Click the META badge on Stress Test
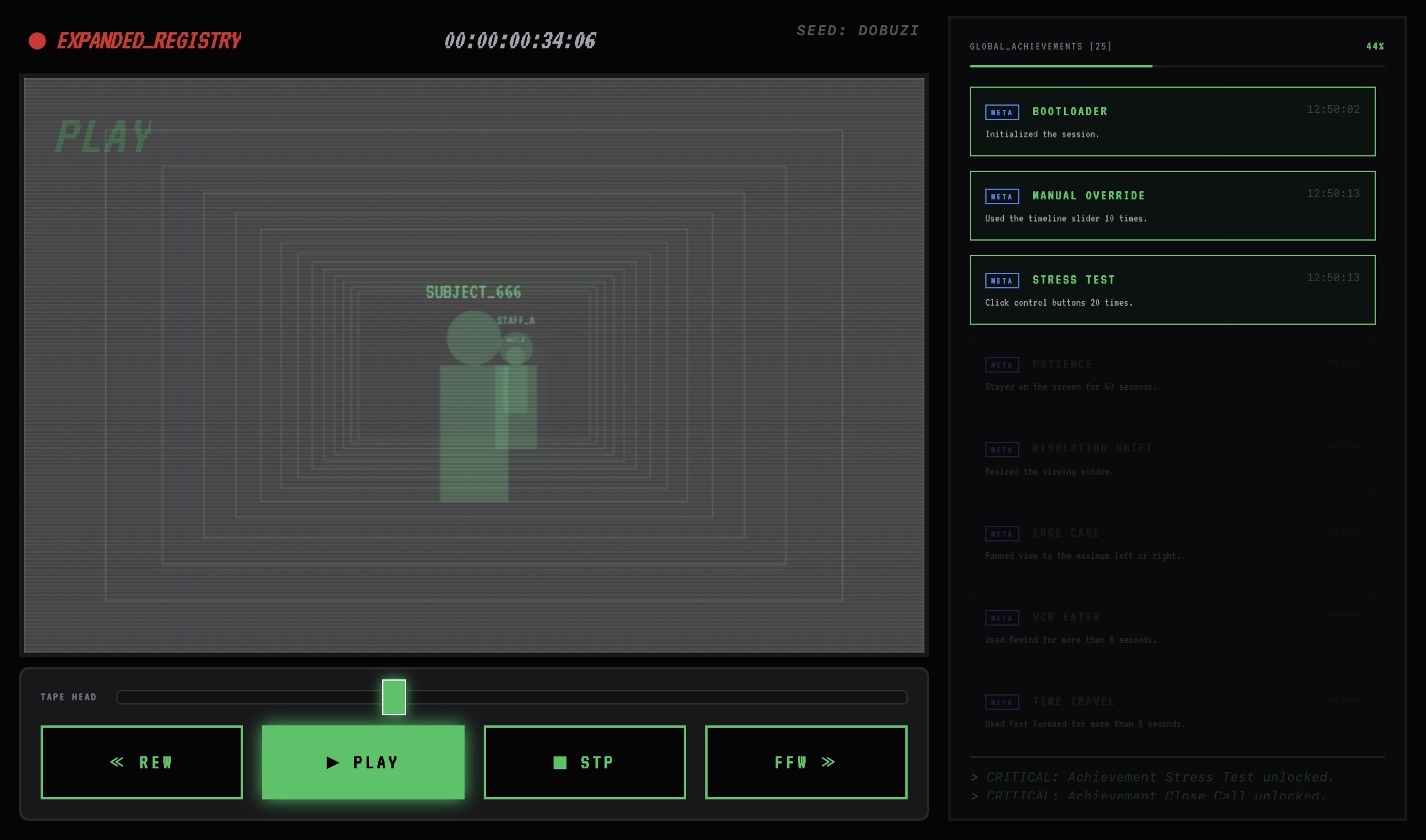Image resolution: width=1426 pixels, height=840 pixels. coord(1001,281)
